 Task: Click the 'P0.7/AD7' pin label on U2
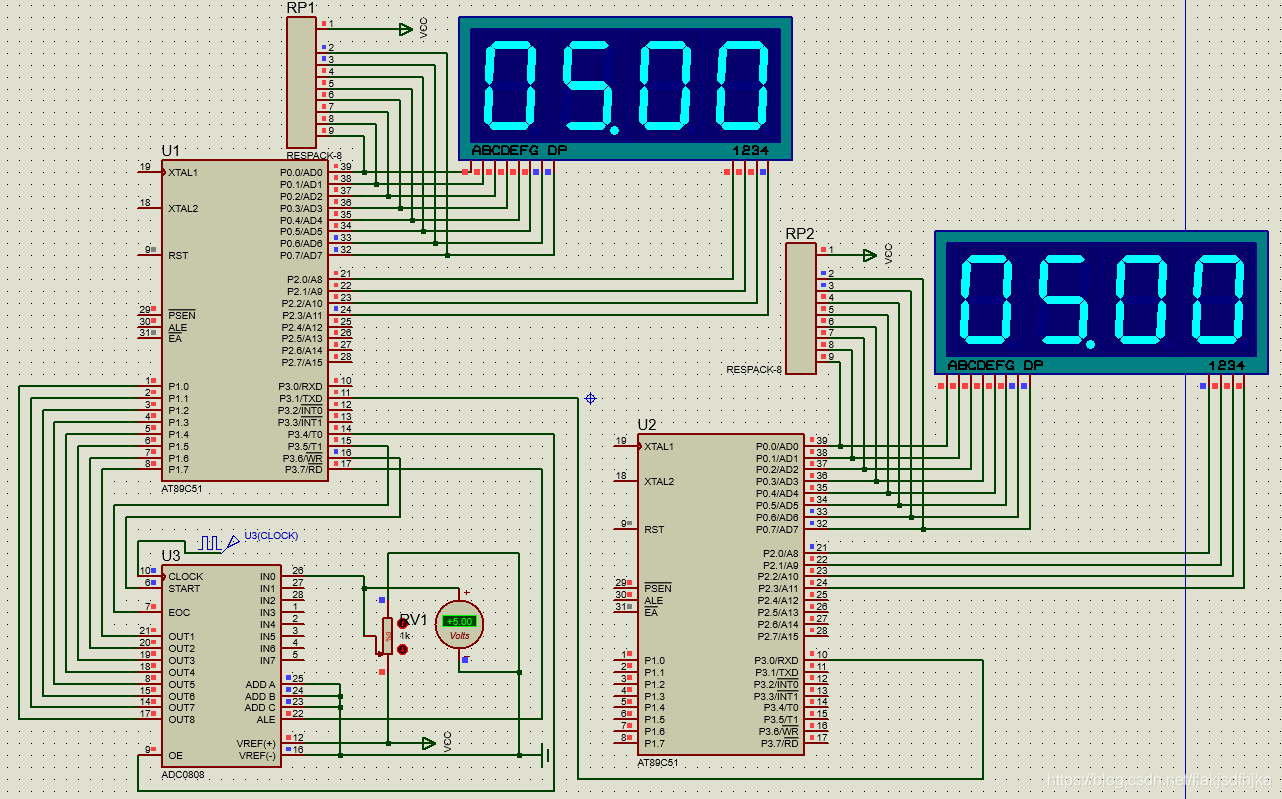[778, 529]
